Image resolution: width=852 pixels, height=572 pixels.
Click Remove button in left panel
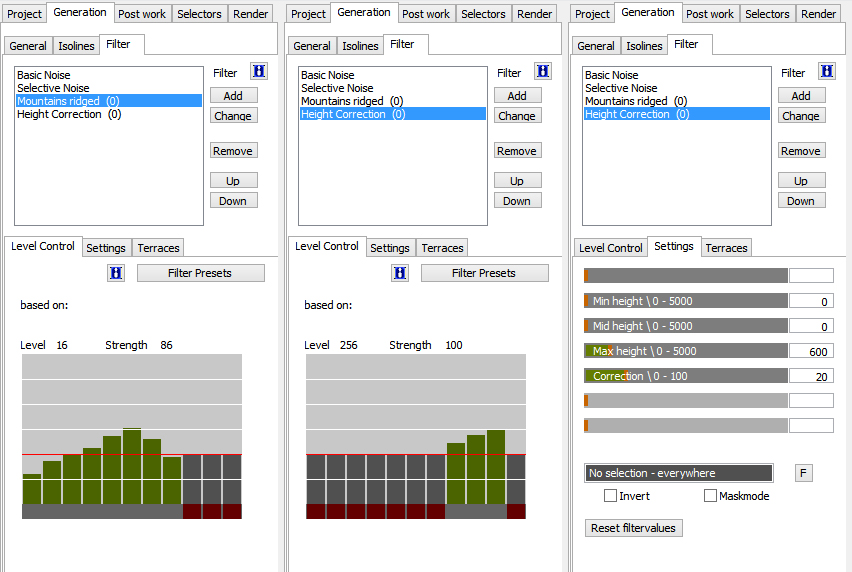233,151
